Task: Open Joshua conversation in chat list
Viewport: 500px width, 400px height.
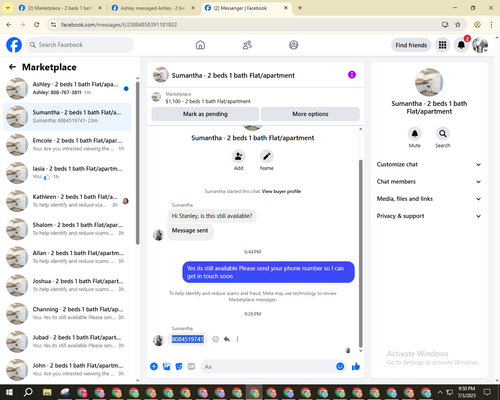Action: coord(67,285)
